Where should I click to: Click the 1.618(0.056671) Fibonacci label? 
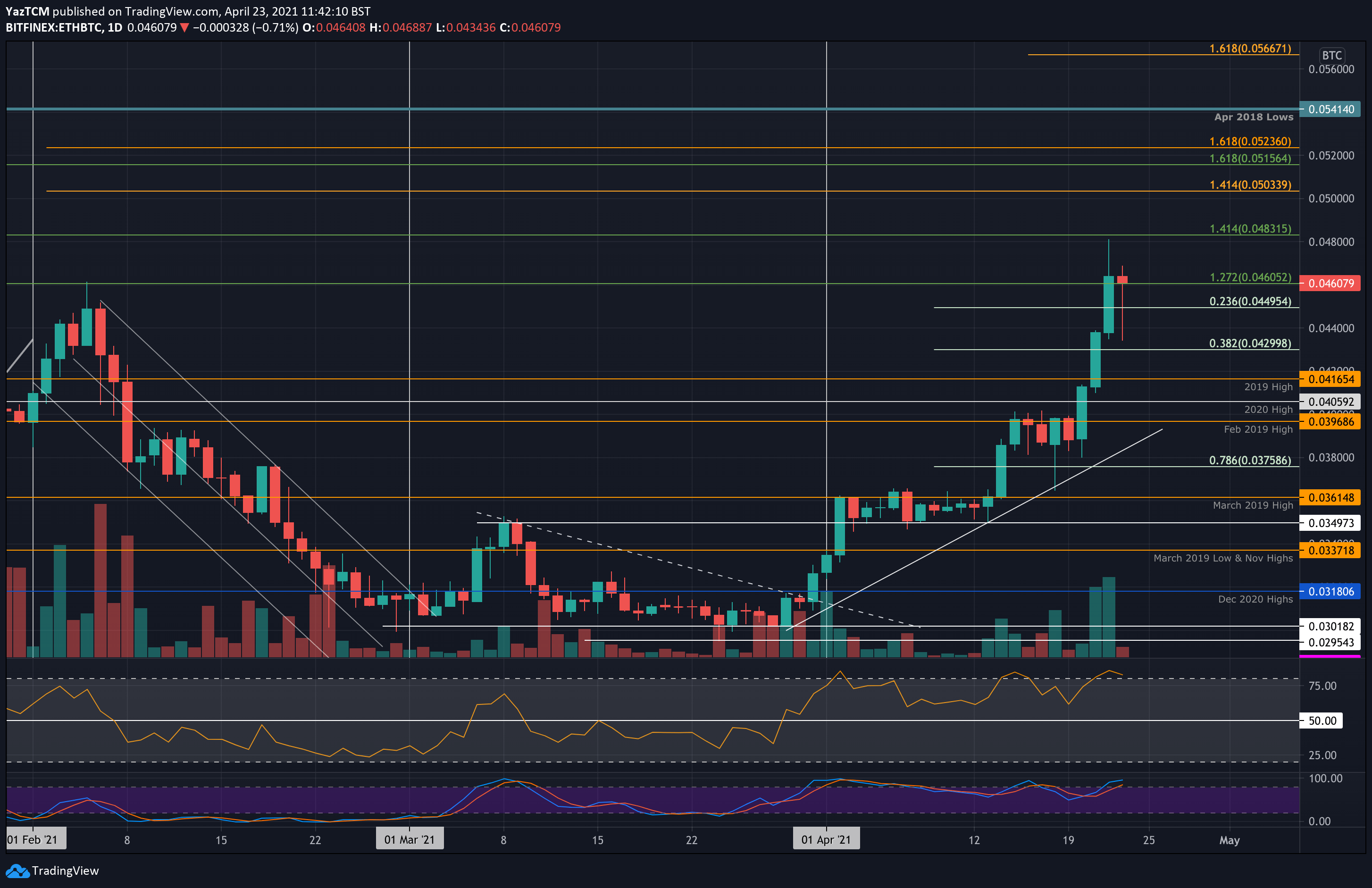coord(1250,49)
